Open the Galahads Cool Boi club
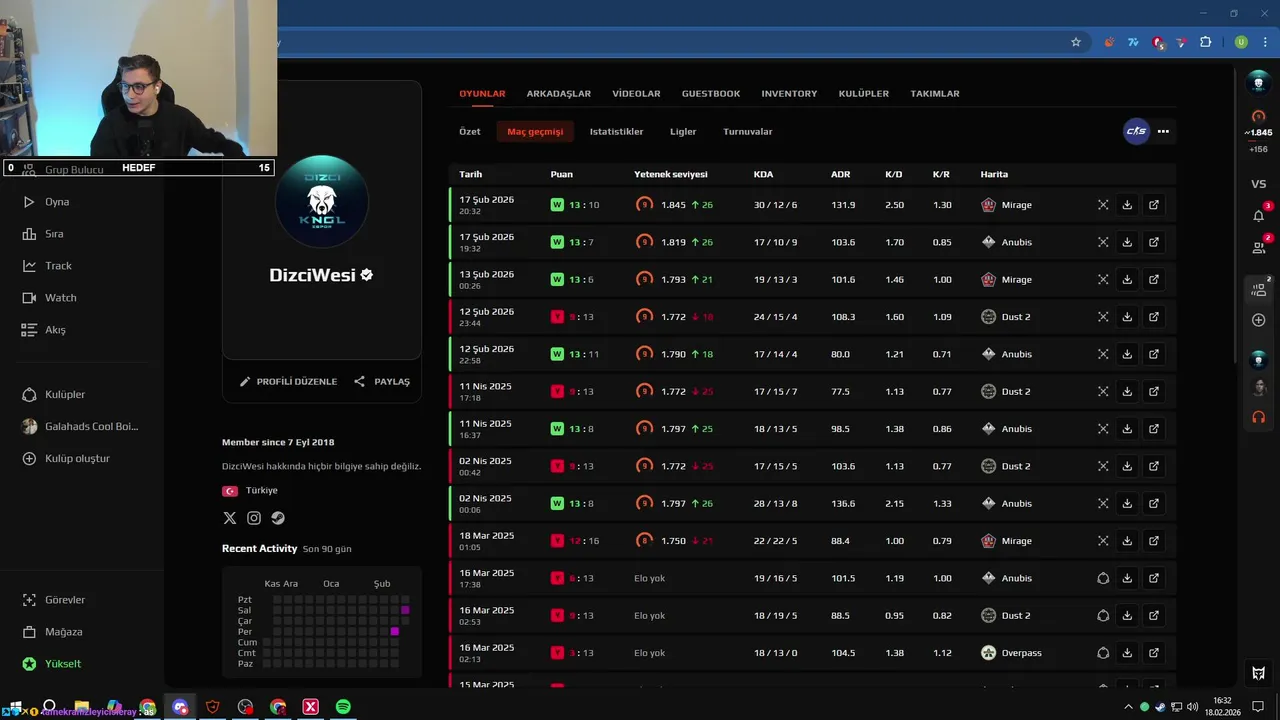 [x=80, y=427]
